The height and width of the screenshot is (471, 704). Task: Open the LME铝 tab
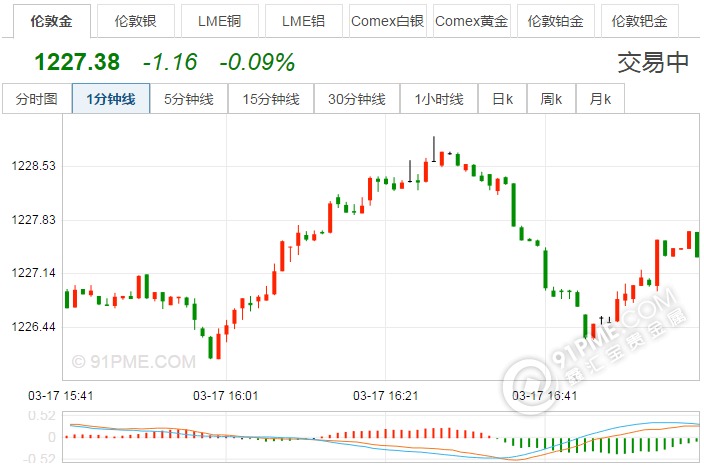click(x=304, y=21)
